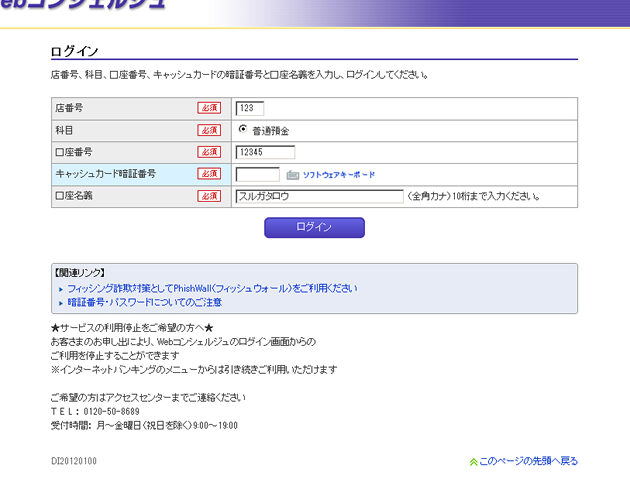Click arrow bullet before PhishWall link
630x479 pixels.
[x=61, y=289]
